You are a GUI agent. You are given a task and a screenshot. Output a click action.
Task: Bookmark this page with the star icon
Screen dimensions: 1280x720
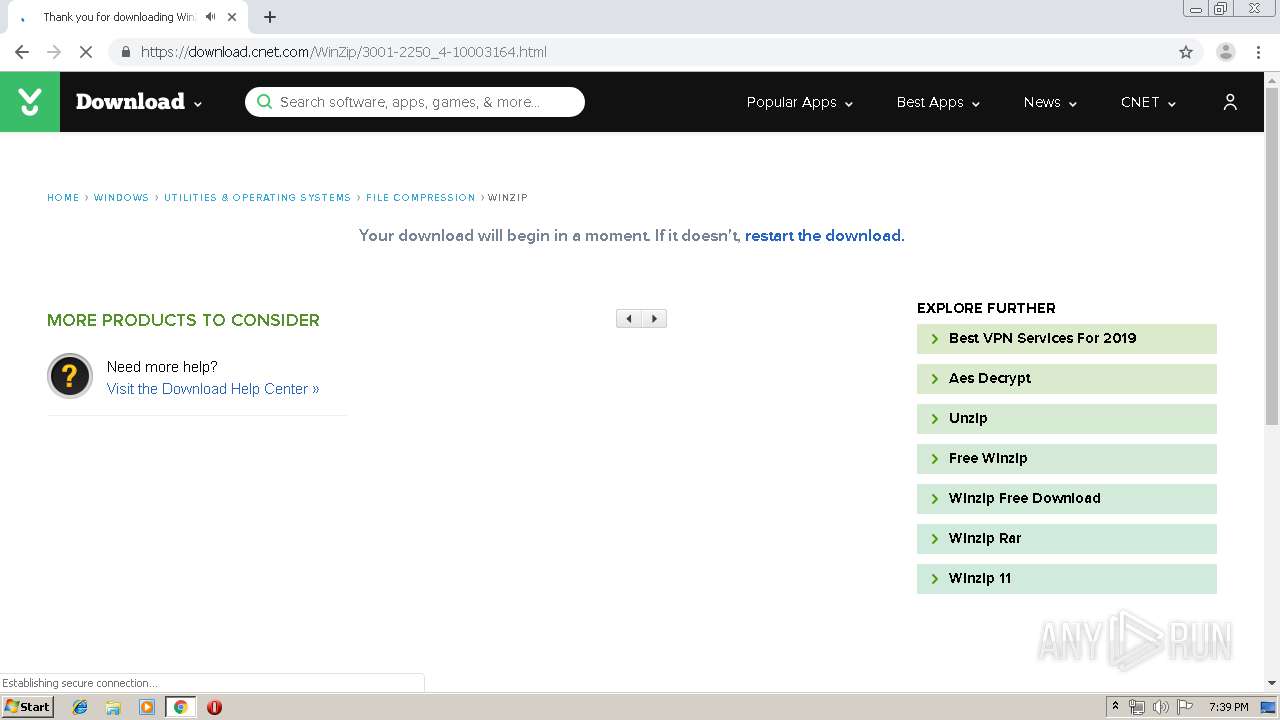tap(1186, 52)
